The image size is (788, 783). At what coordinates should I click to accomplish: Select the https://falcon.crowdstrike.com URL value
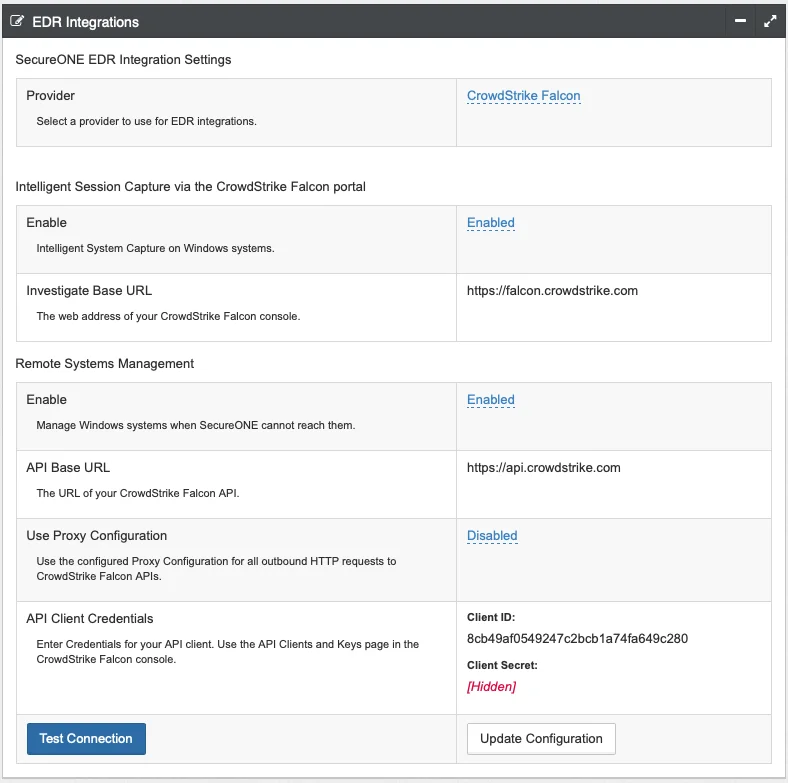[x=552, y=290]
